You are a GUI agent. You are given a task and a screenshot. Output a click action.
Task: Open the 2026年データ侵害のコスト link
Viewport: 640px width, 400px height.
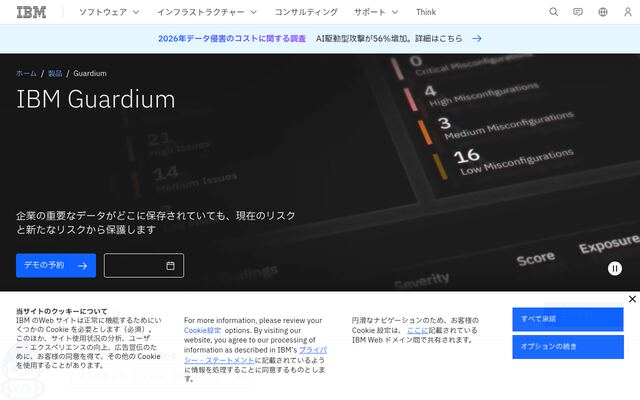coord(232,38)
